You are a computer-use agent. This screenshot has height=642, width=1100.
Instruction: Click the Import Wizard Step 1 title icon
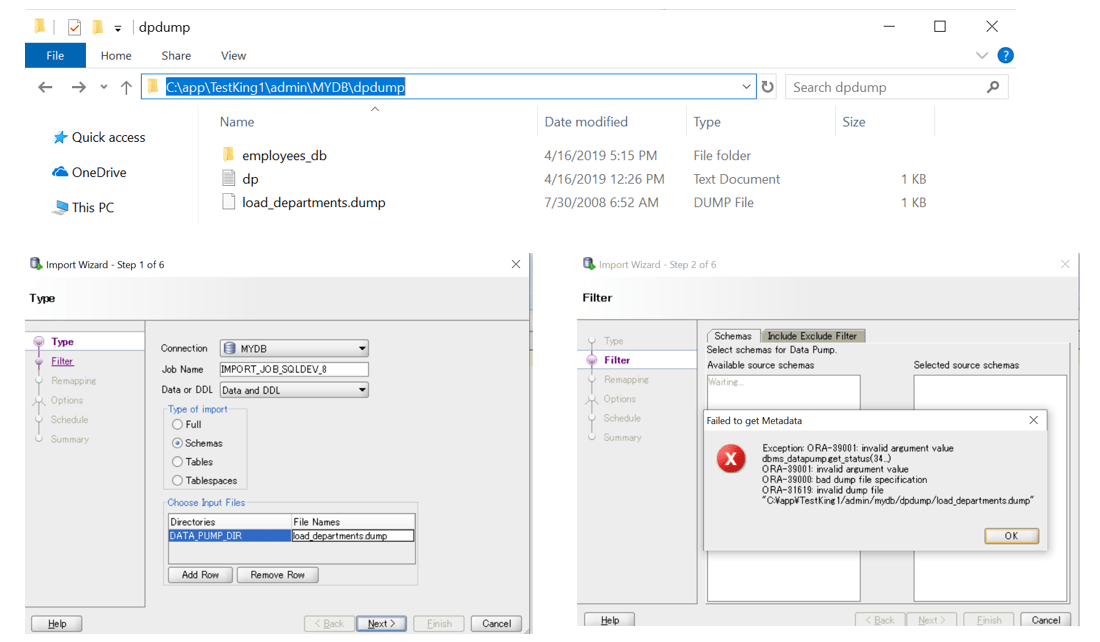pos(36,265)
